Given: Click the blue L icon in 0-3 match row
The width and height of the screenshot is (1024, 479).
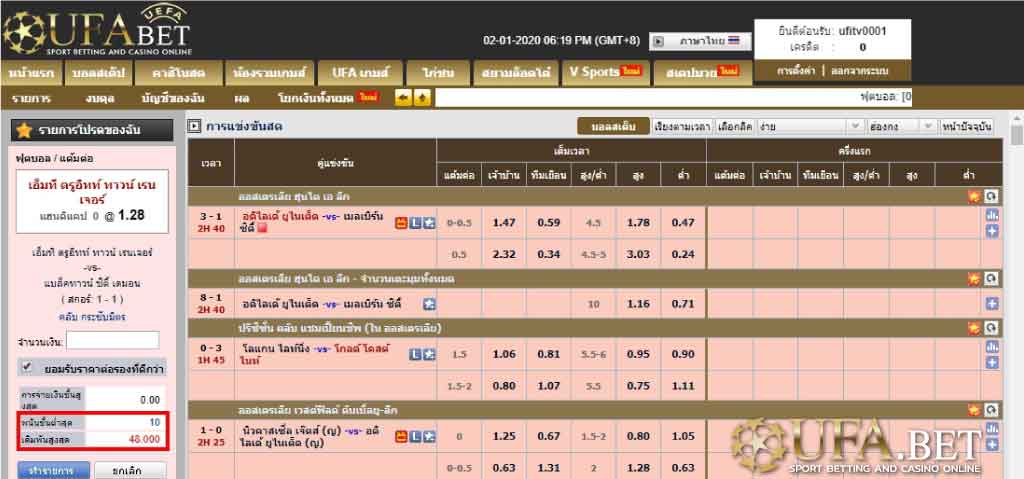Looking at the screenshot, I should click(415, 354).
